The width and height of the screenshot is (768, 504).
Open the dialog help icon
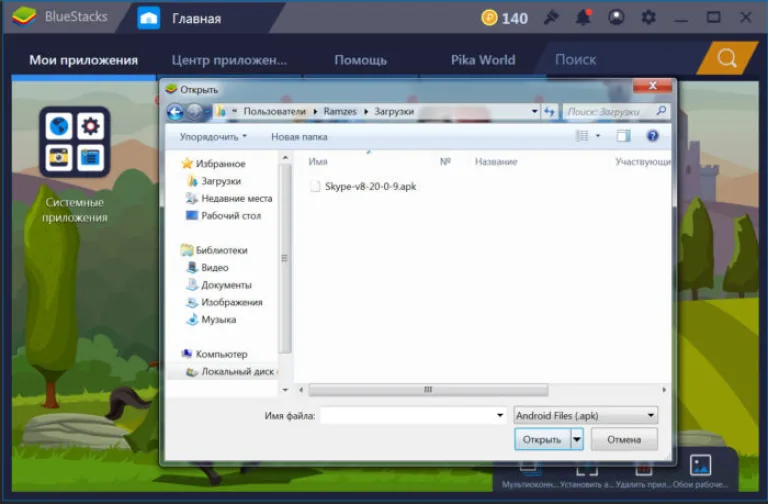tap(652, 136)
